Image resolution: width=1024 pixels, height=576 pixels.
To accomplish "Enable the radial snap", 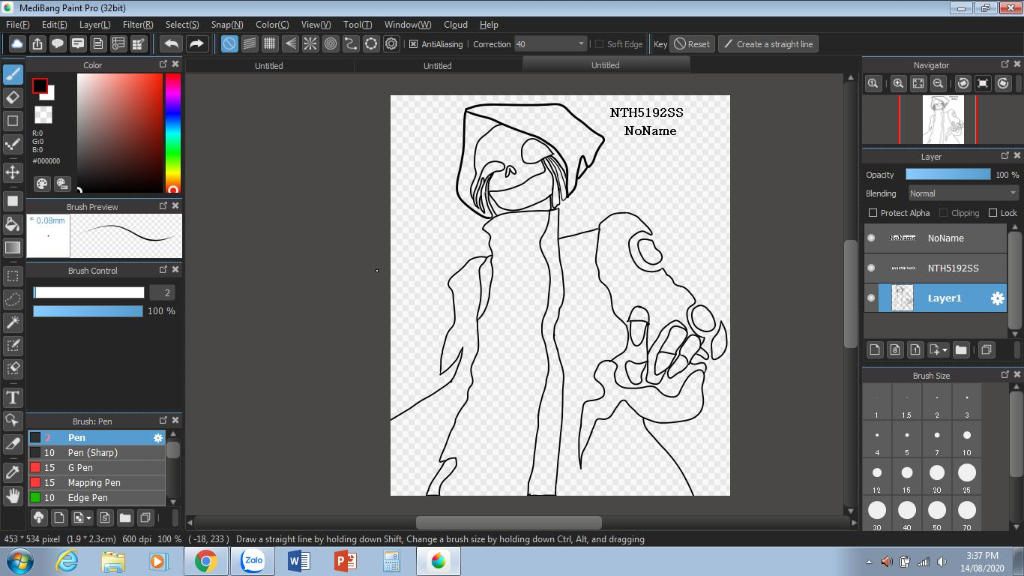I will [x=310, y=44].
